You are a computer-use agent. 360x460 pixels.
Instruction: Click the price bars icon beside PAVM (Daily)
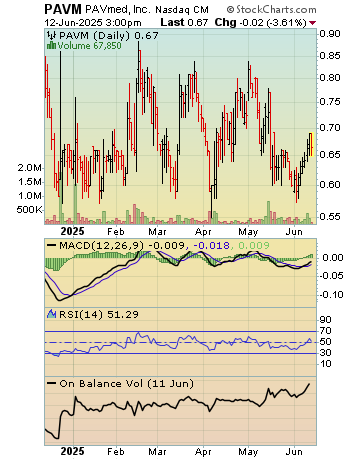(x=51, y=35)
